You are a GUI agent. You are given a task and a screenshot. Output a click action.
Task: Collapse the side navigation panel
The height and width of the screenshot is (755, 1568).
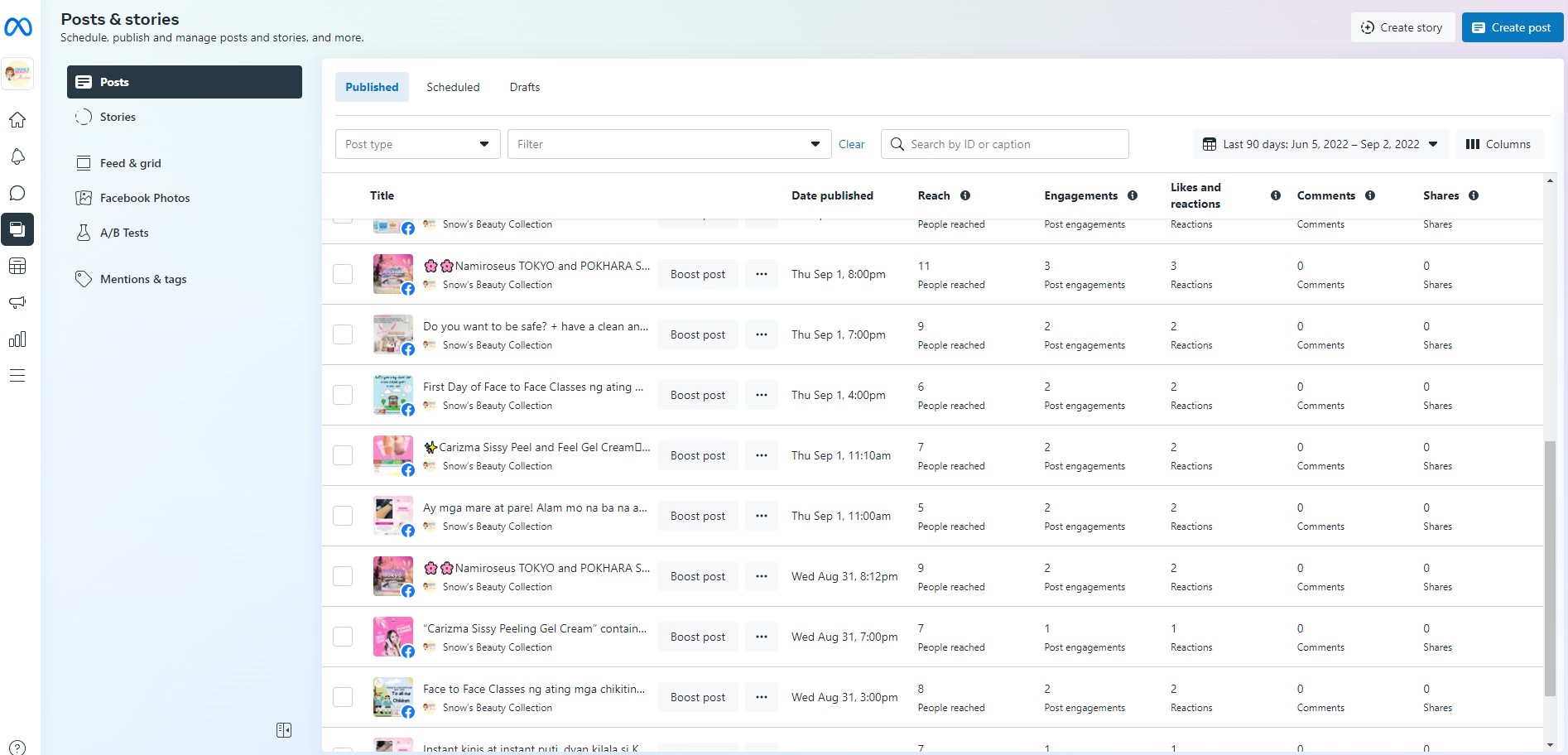pos(284,730)
